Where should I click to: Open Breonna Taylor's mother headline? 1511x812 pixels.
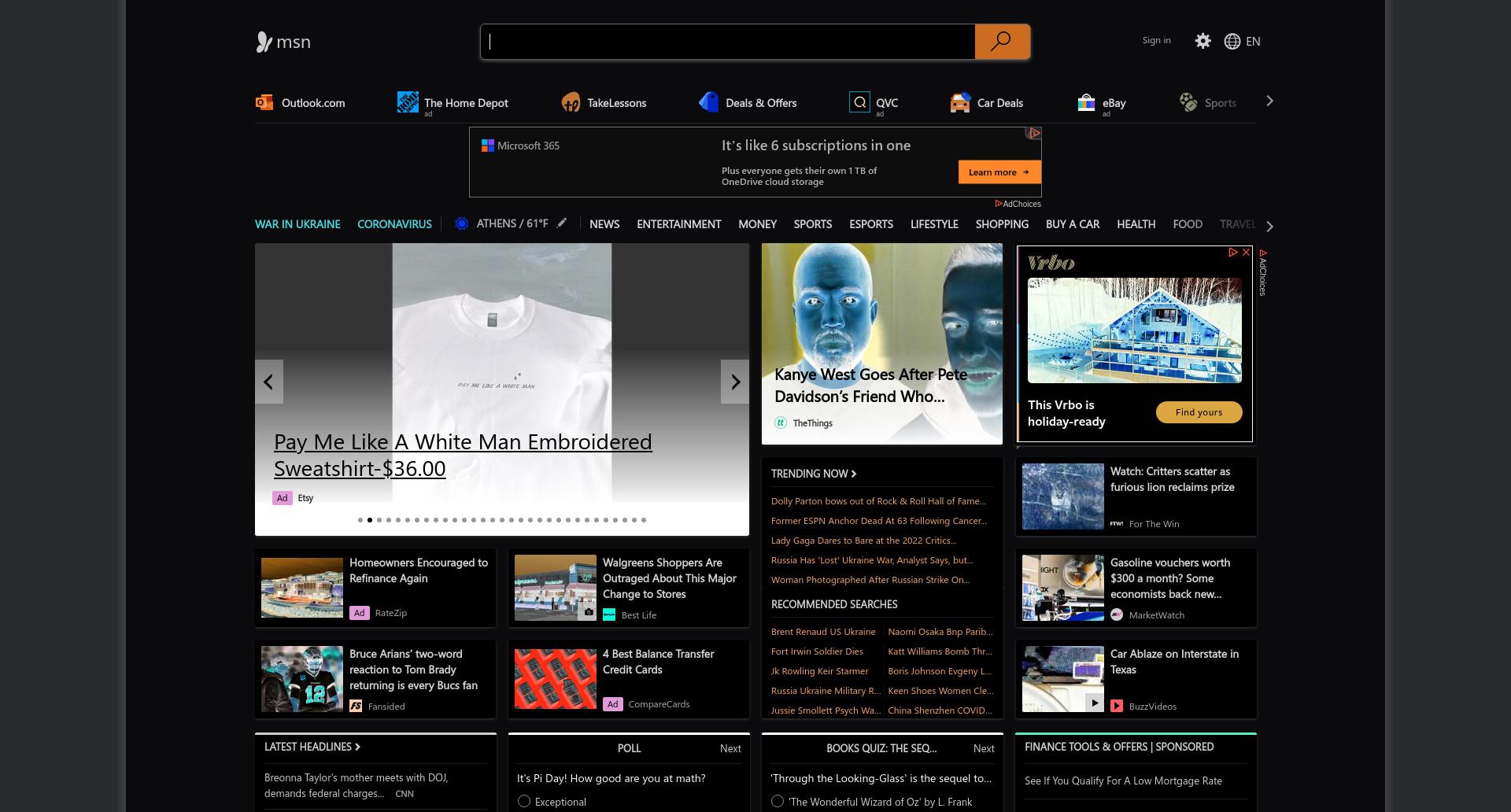tap(357, 785)
